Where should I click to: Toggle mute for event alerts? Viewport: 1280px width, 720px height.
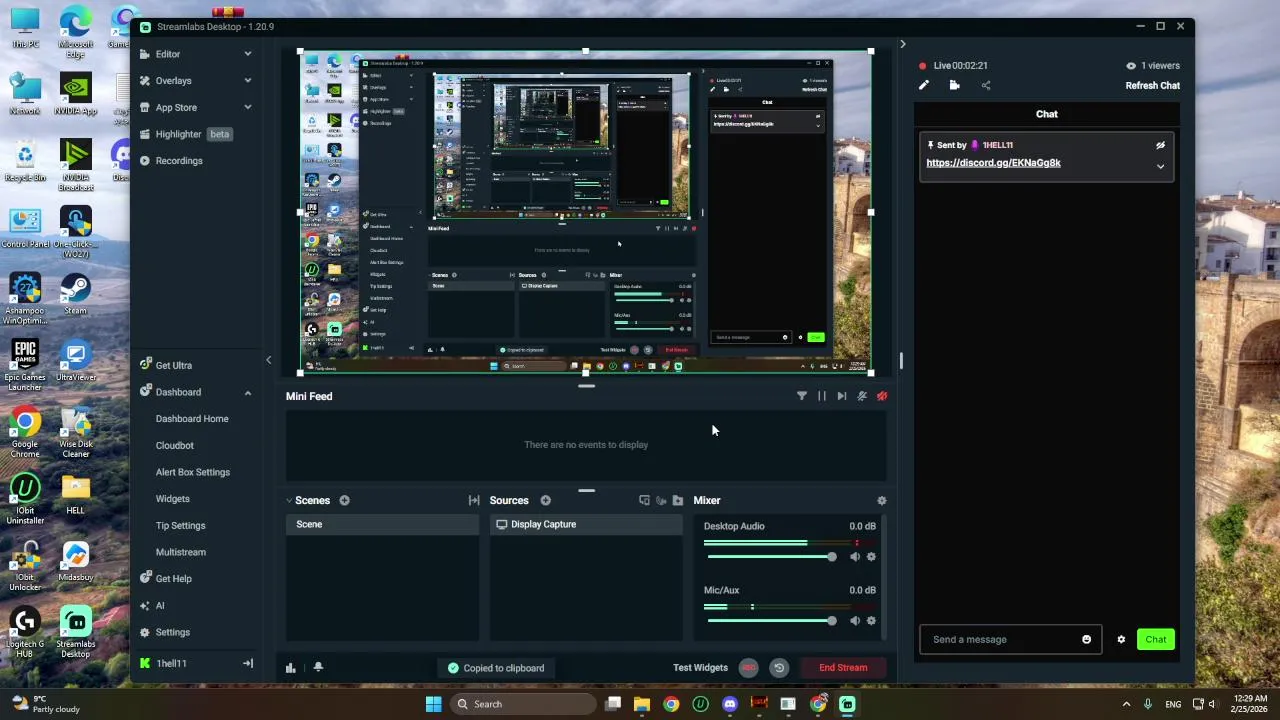tap(862, 396)
